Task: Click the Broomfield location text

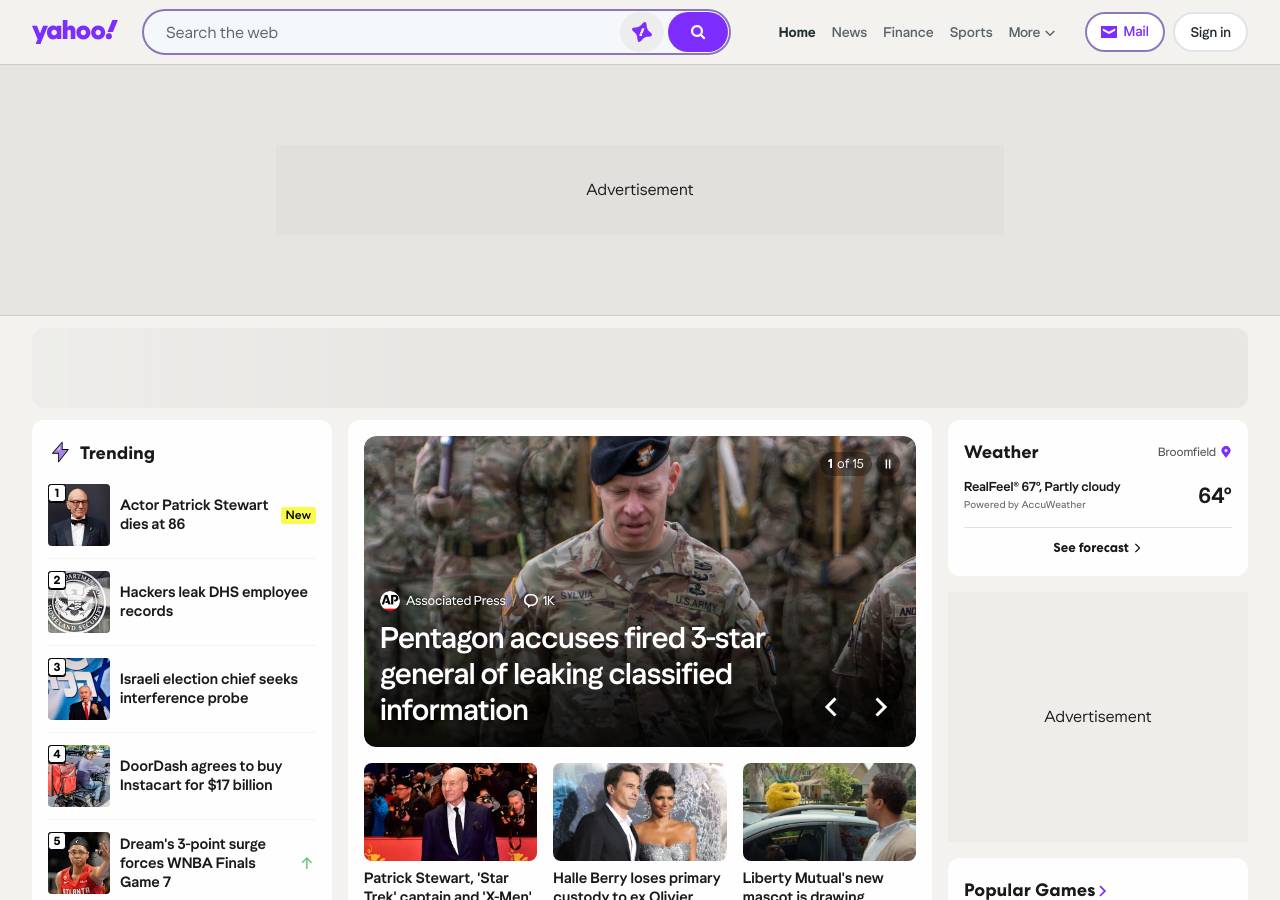Action: click(1186, 452)
